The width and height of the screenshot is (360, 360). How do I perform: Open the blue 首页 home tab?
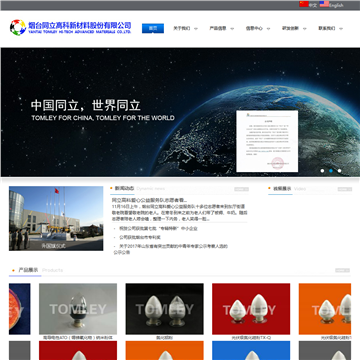153,28
